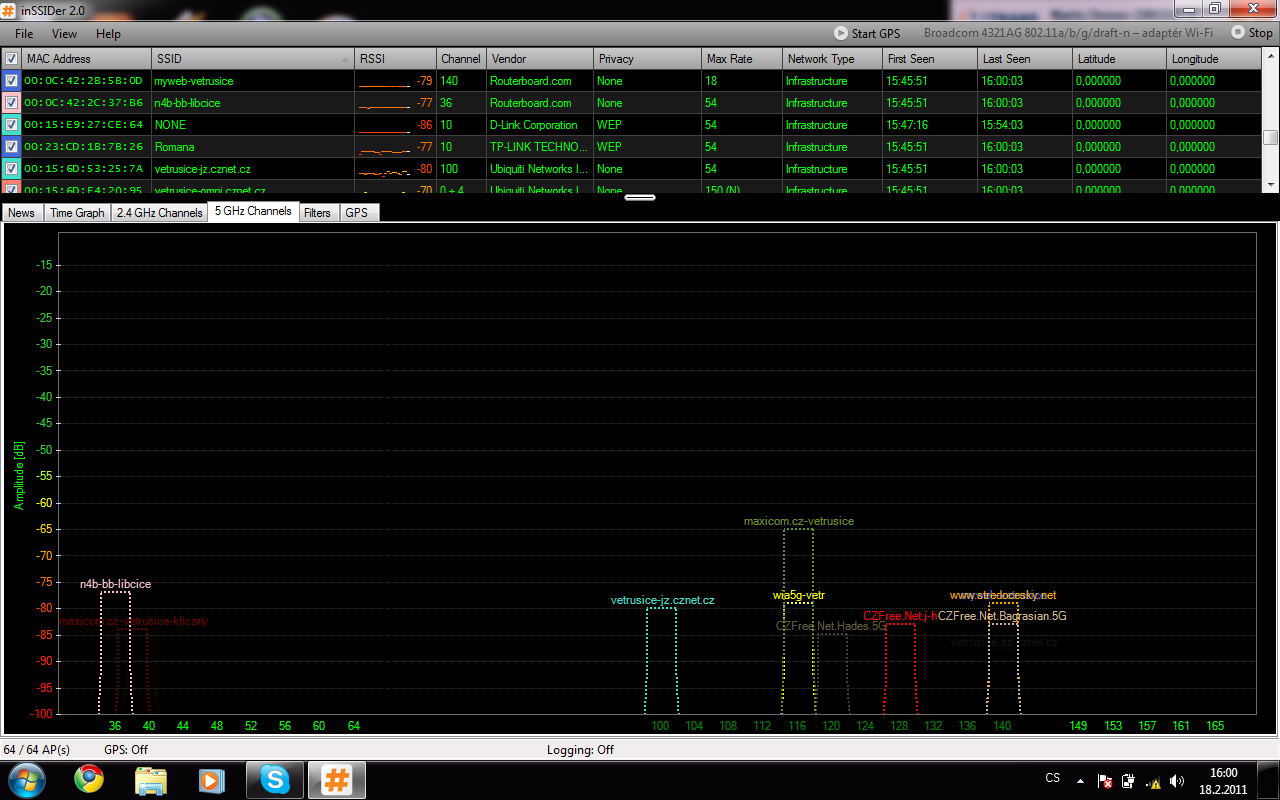This screenshot has width=1280, height=800.
Task: Open Windows Explorer folder icon in taskbar
Action: point(151,779)
